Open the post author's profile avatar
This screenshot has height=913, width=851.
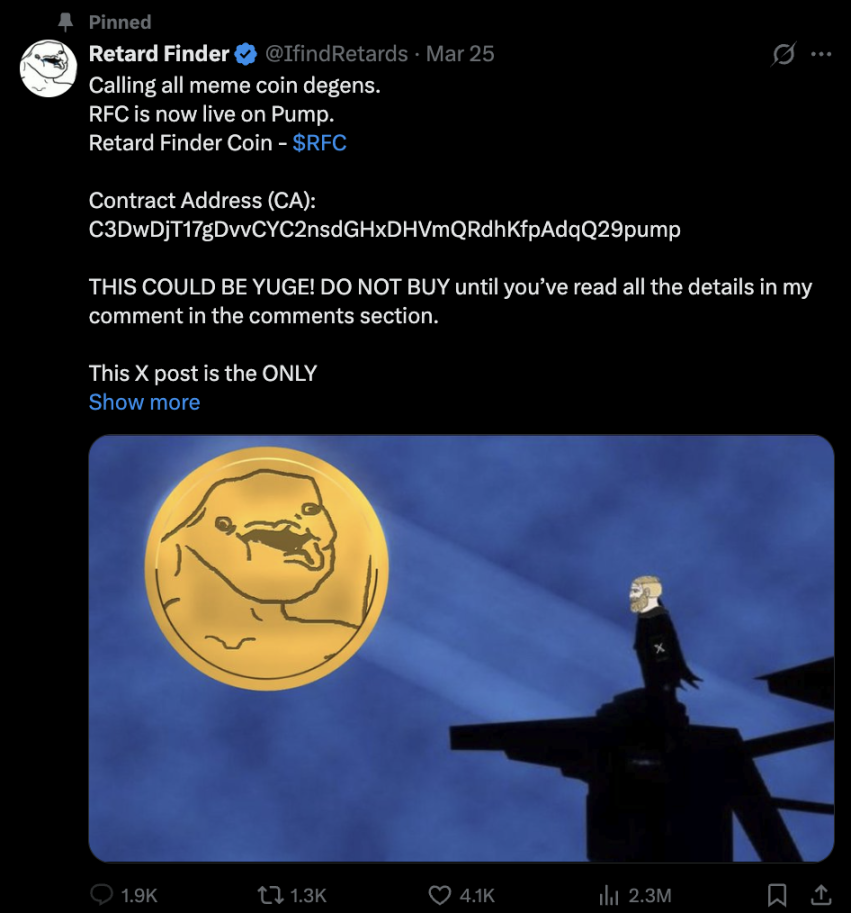click(50, 69)
